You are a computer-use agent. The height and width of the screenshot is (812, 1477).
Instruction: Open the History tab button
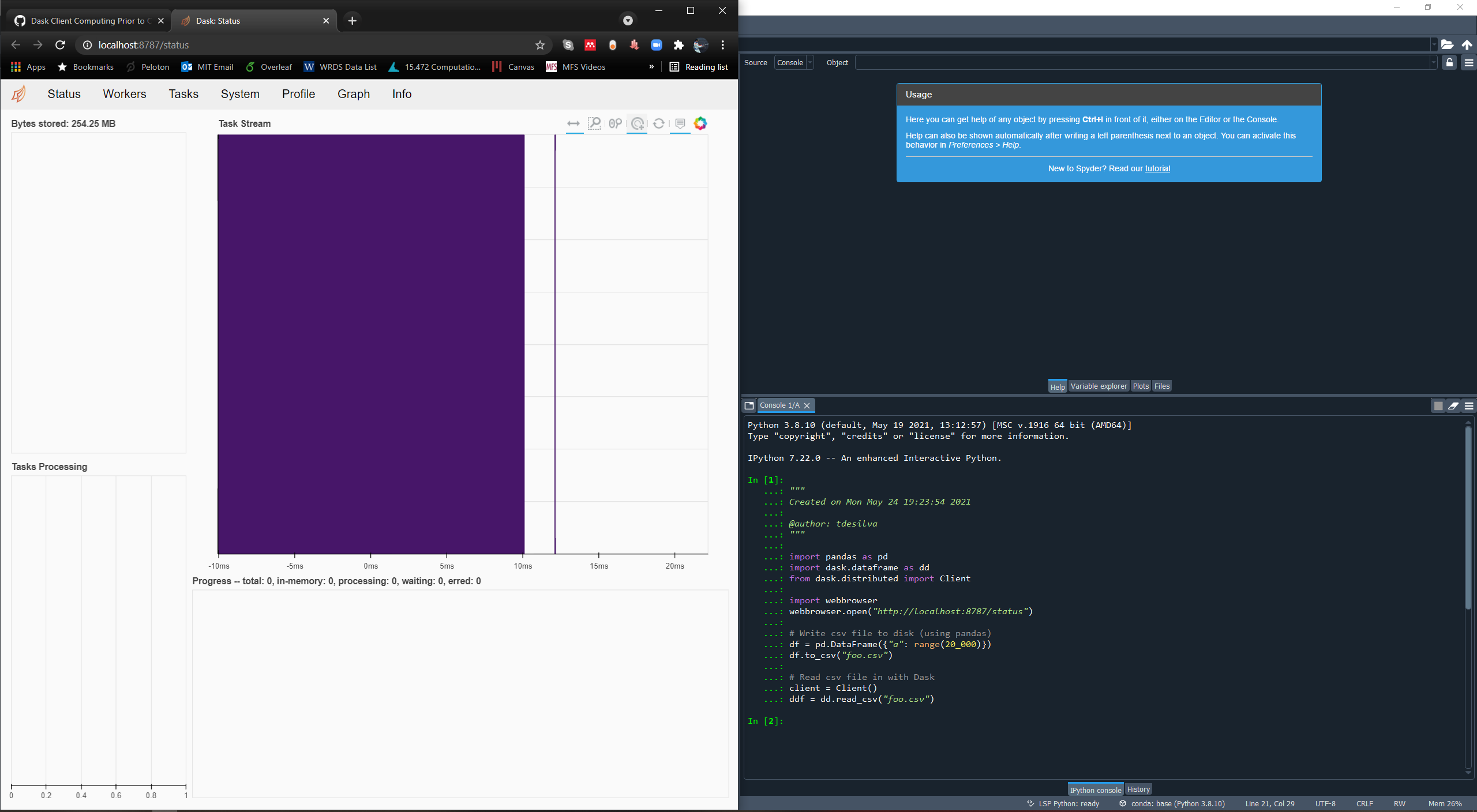pos(1138,790)
